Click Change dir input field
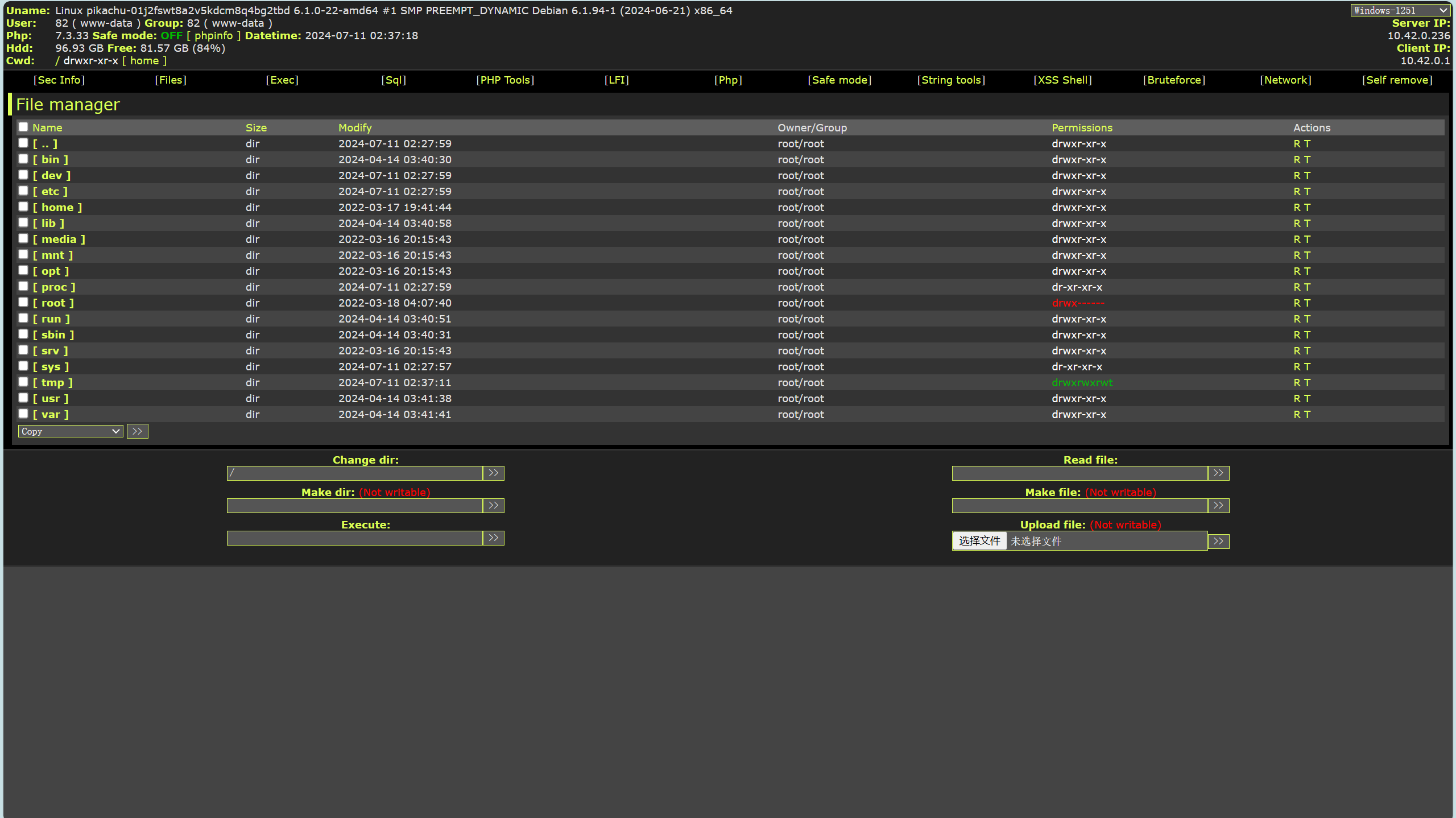The width and height of the screenshot is (1456, 818). click(354, 473)
